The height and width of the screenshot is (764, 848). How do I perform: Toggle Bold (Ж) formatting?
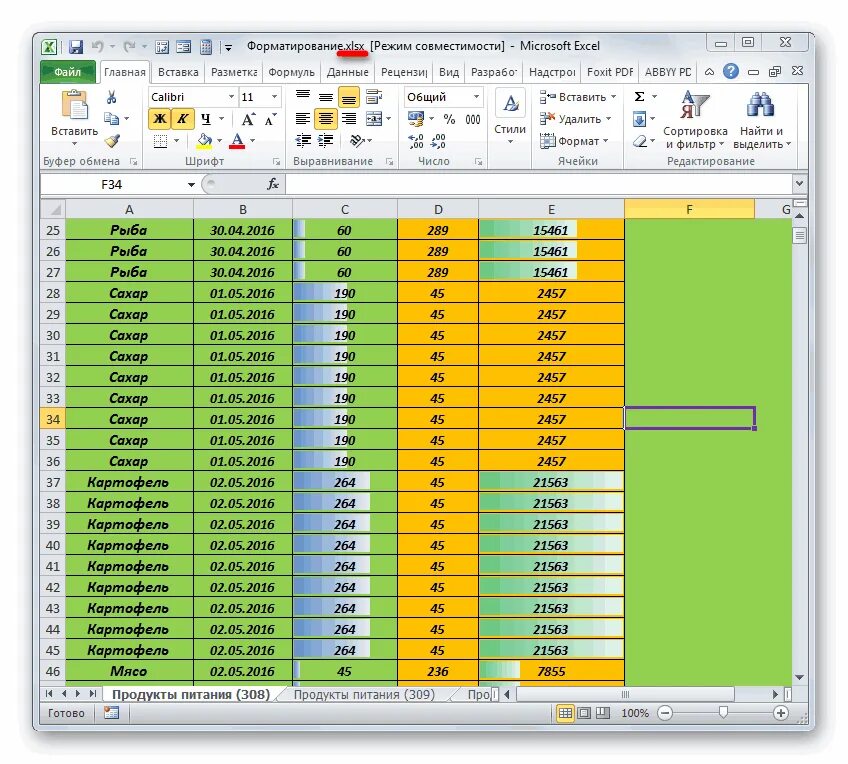[x=160, y=118]
